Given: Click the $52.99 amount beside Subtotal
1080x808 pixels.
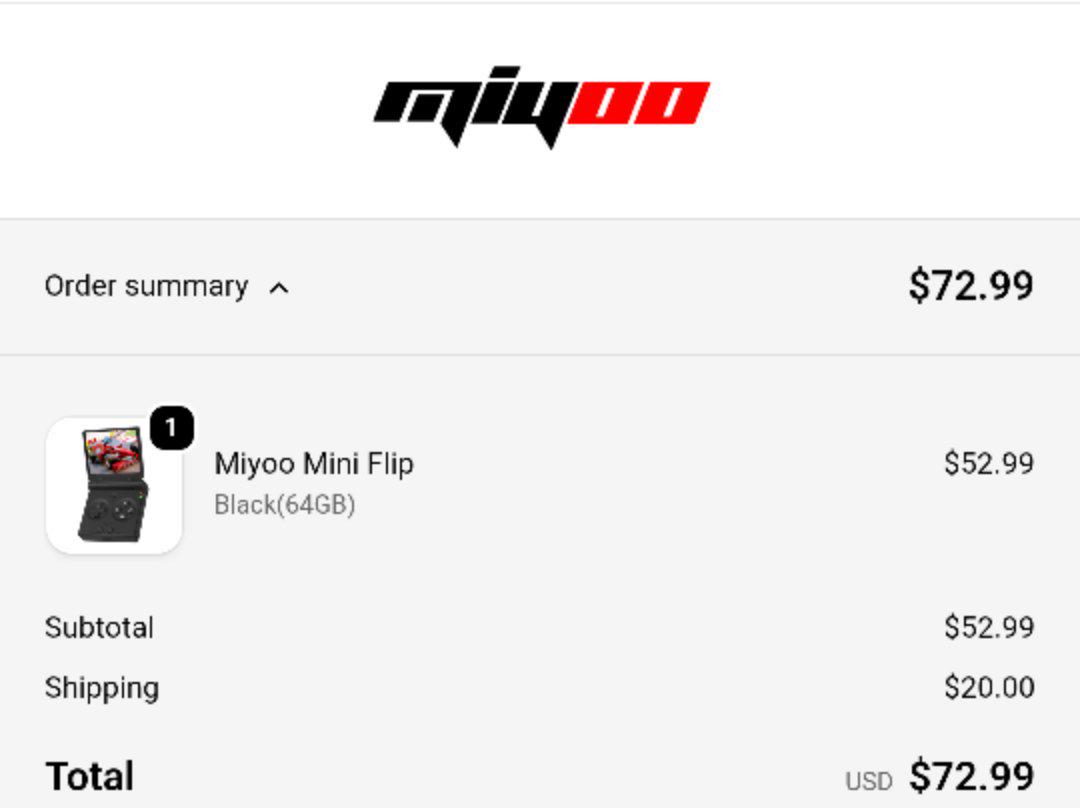Looking at the screenshot, I should [x=988, y=628].
